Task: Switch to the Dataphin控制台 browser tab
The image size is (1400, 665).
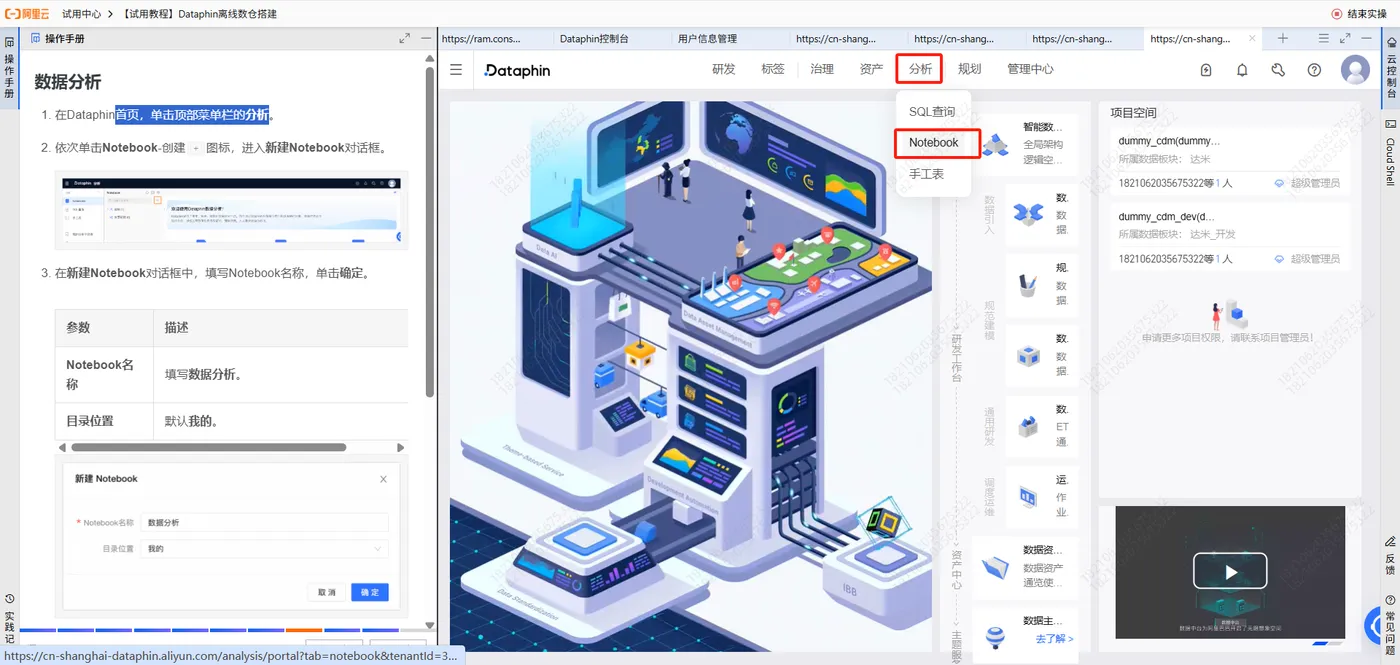Action: click(x=594, y=39)
